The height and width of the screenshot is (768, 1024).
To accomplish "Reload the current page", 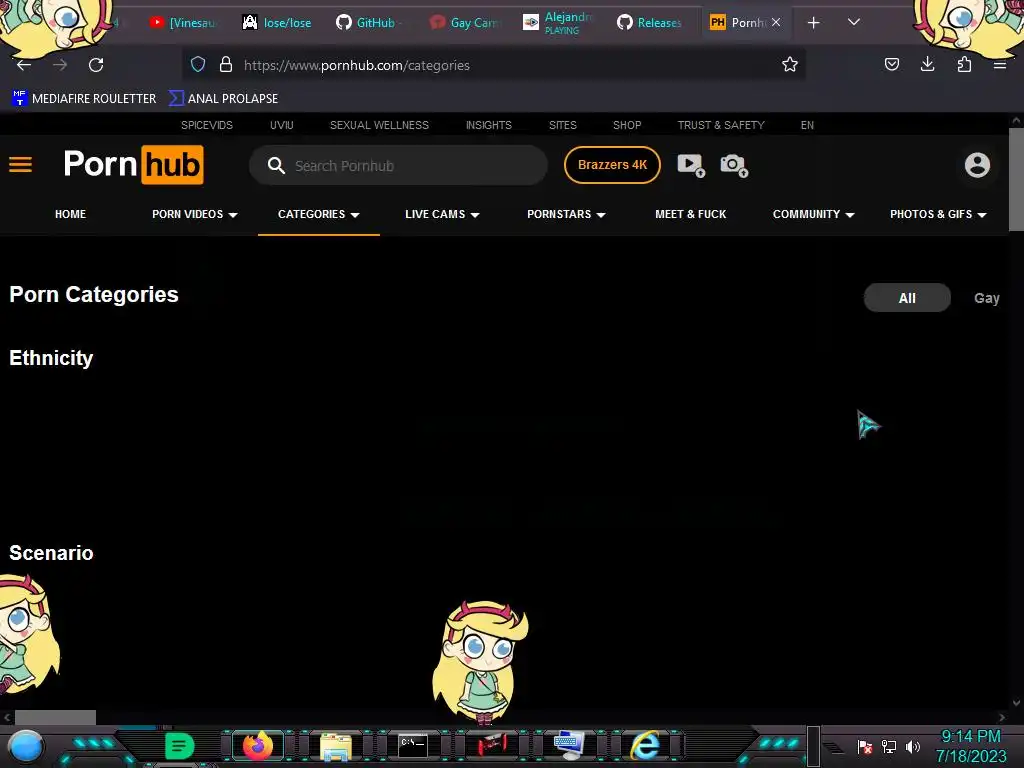I will [x=96, y=65].
